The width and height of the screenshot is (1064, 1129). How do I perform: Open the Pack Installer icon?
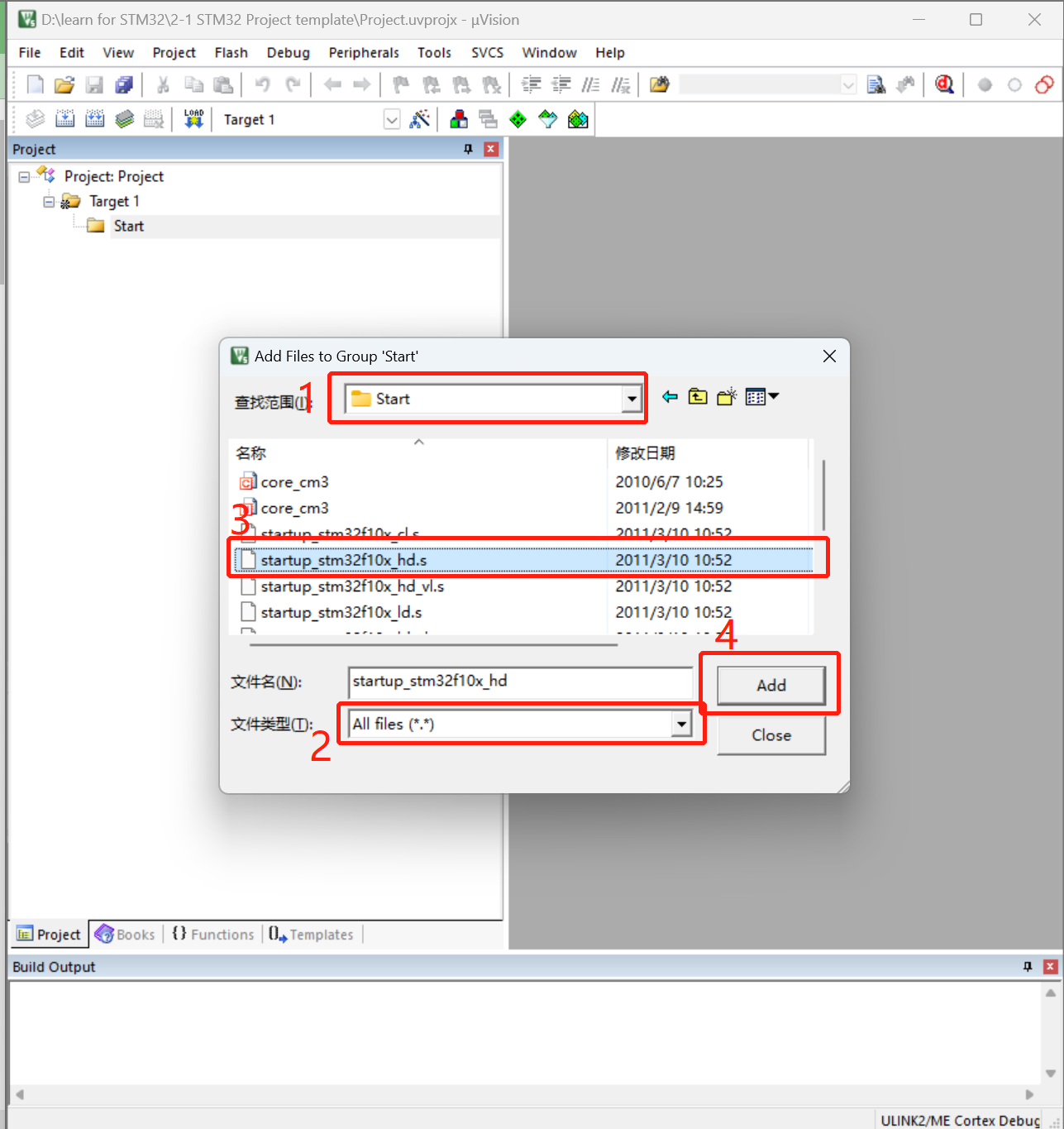click(578, 119)
